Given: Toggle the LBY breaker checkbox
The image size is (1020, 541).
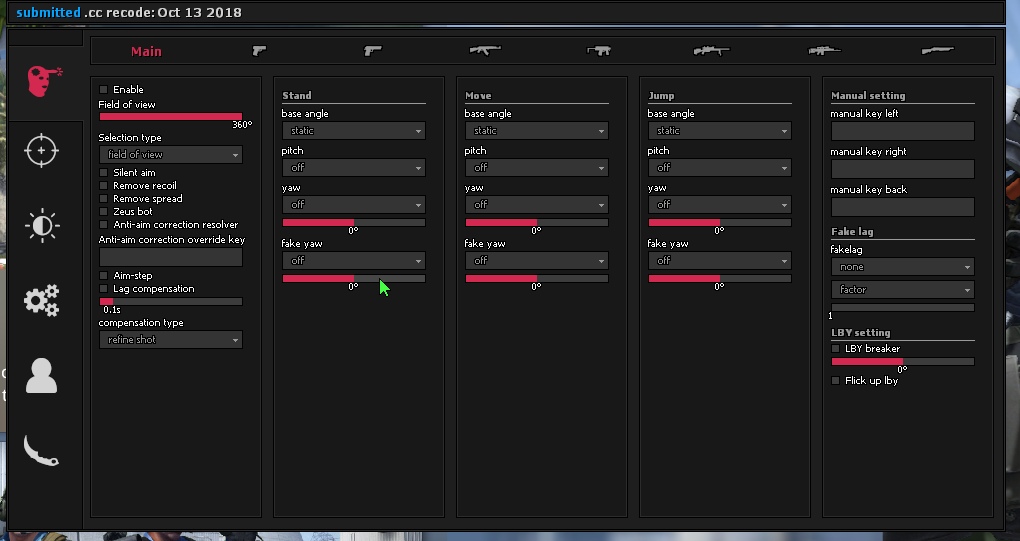Looking at the screenshot, I should coord(836,349).
